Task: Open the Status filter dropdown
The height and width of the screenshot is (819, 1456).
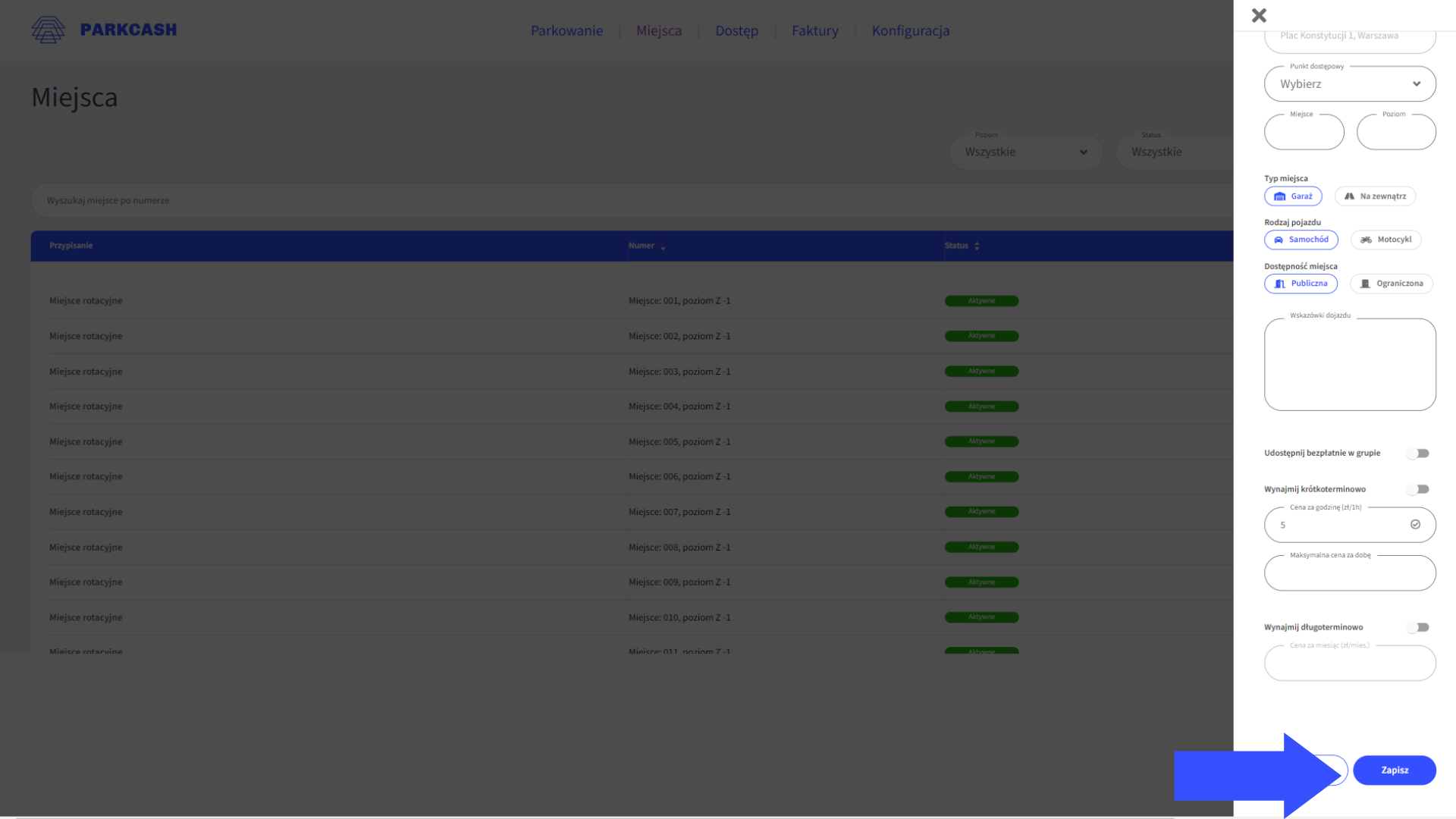Action: (1174, 152)
